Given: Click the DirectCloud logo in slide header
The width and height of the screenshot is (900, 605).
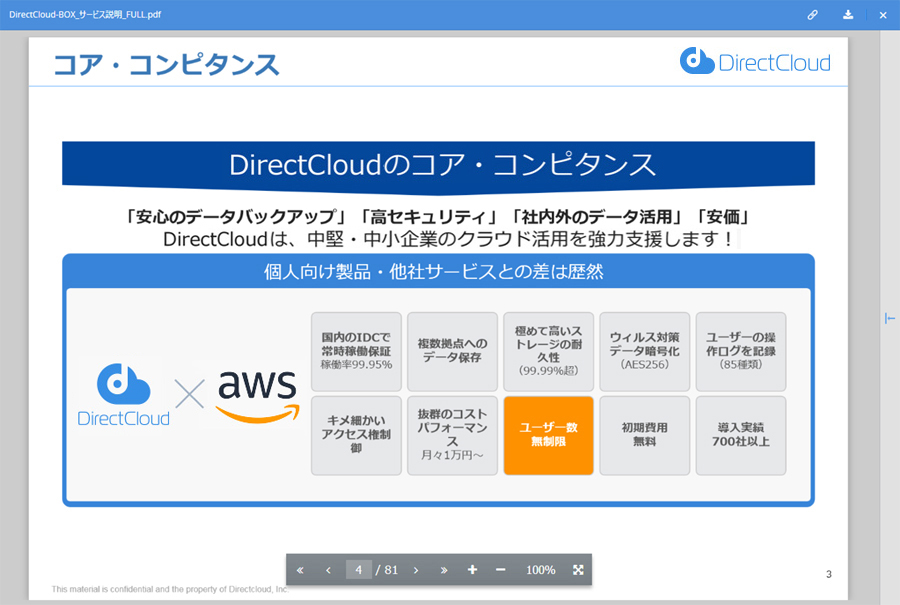Looking at the screenshot, I should coord(755,62).
